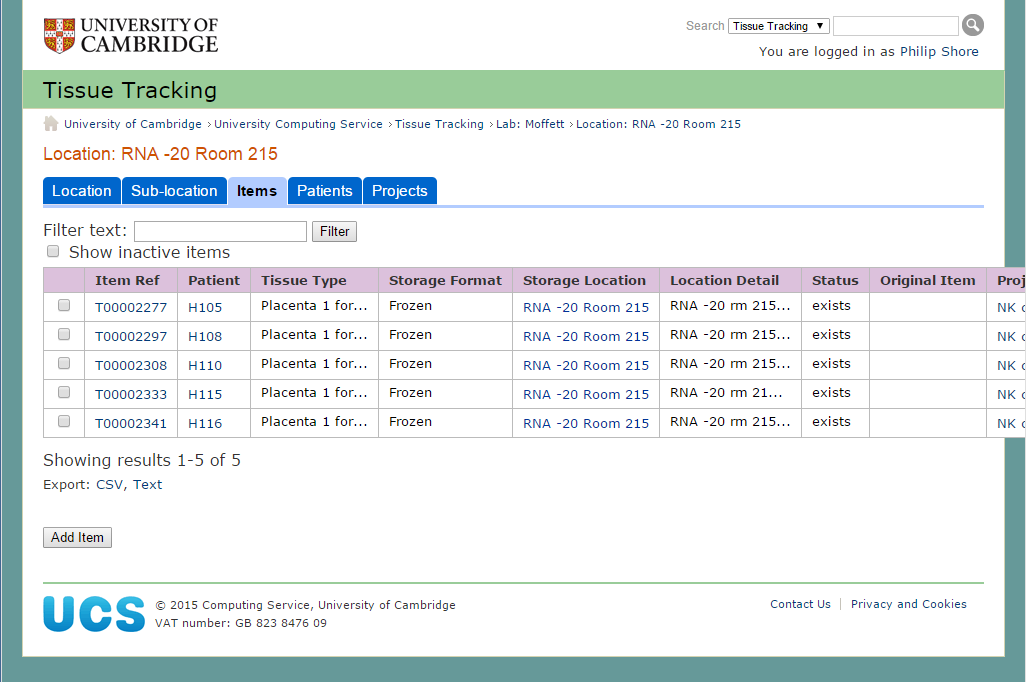Click the UCS logo in the footer
The image size is (1026, 682).
(x=94, y=614)
